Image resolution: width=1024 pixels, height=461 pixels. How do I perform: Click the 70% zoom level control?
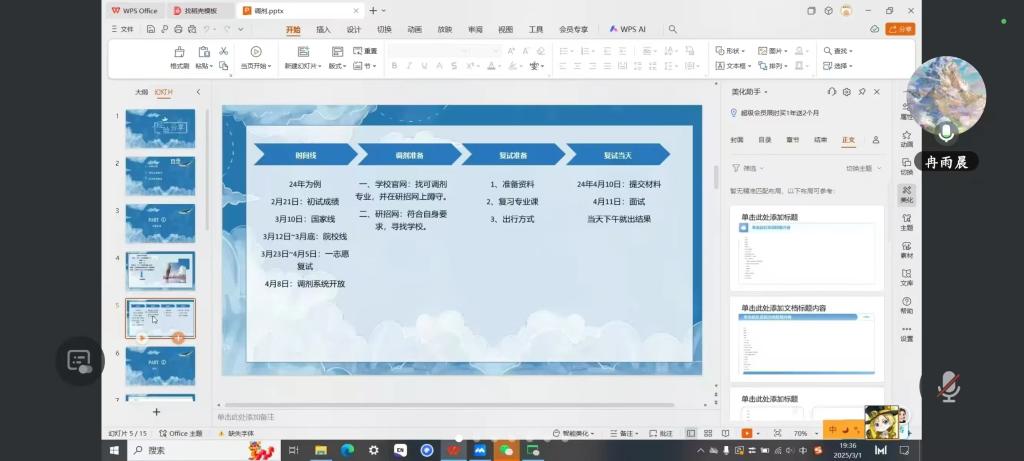800,433
